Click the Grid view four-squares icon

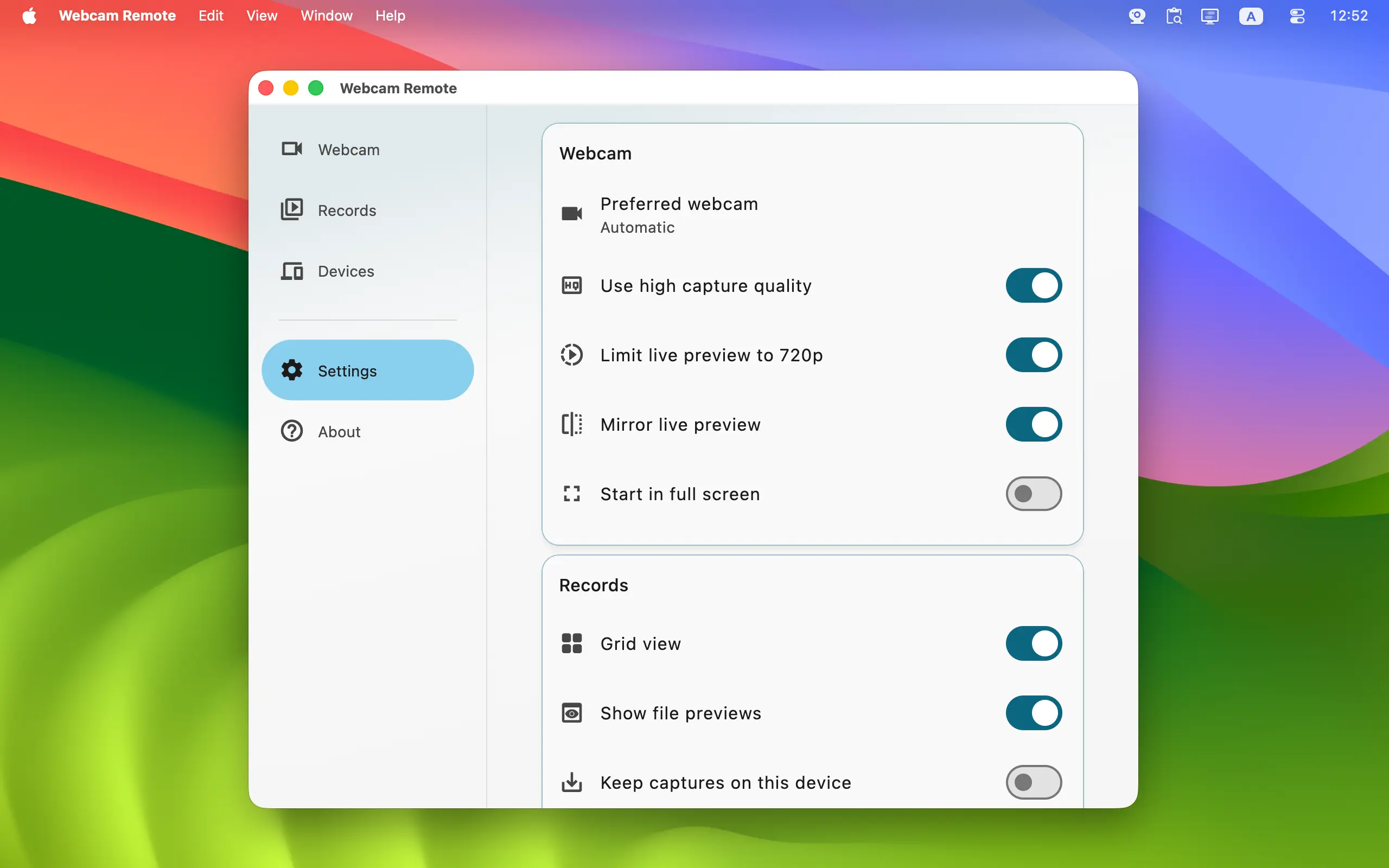[x=572, y=643]
